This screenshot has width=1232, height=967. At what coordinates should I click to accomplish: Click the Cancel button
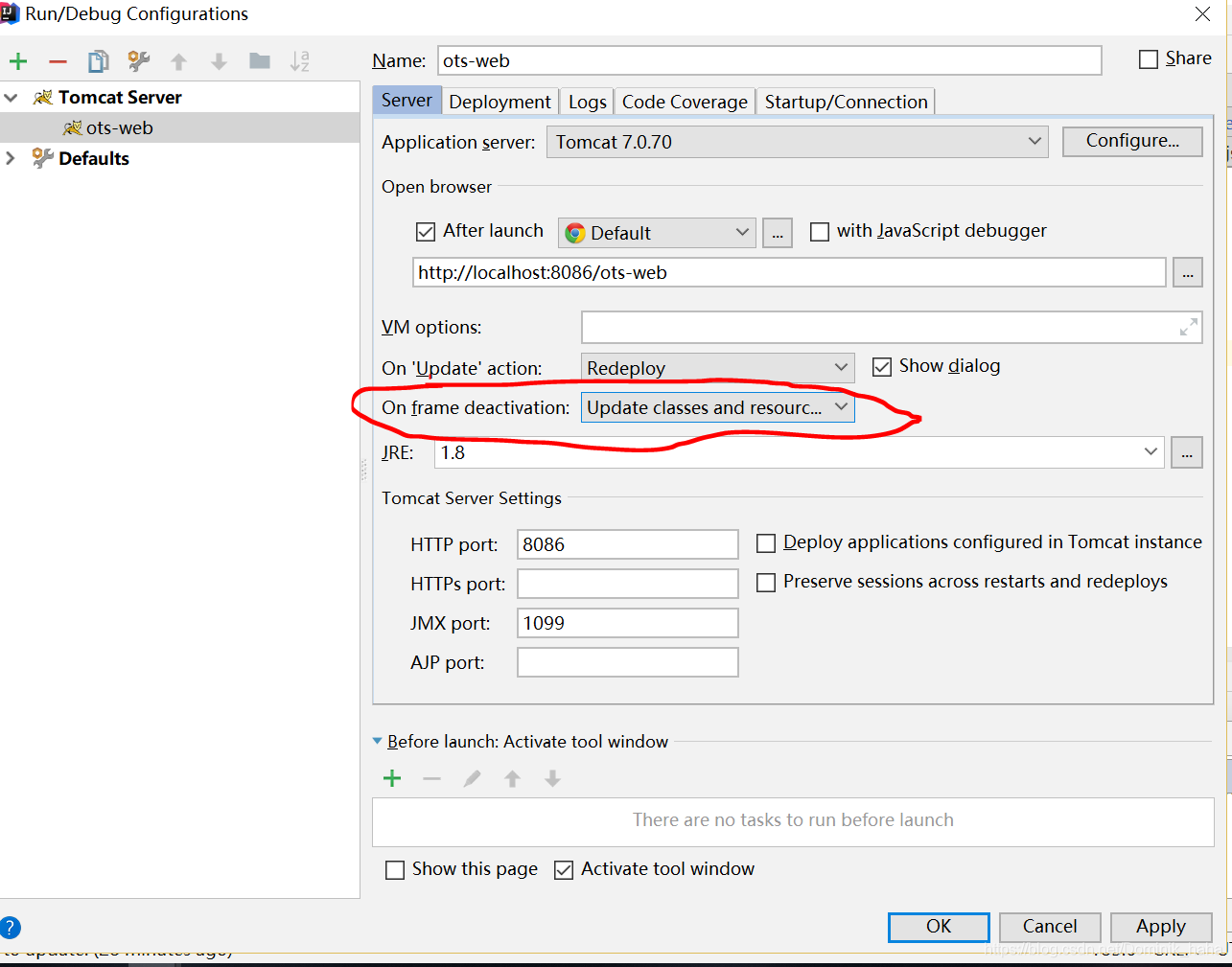coord(1050,927)
